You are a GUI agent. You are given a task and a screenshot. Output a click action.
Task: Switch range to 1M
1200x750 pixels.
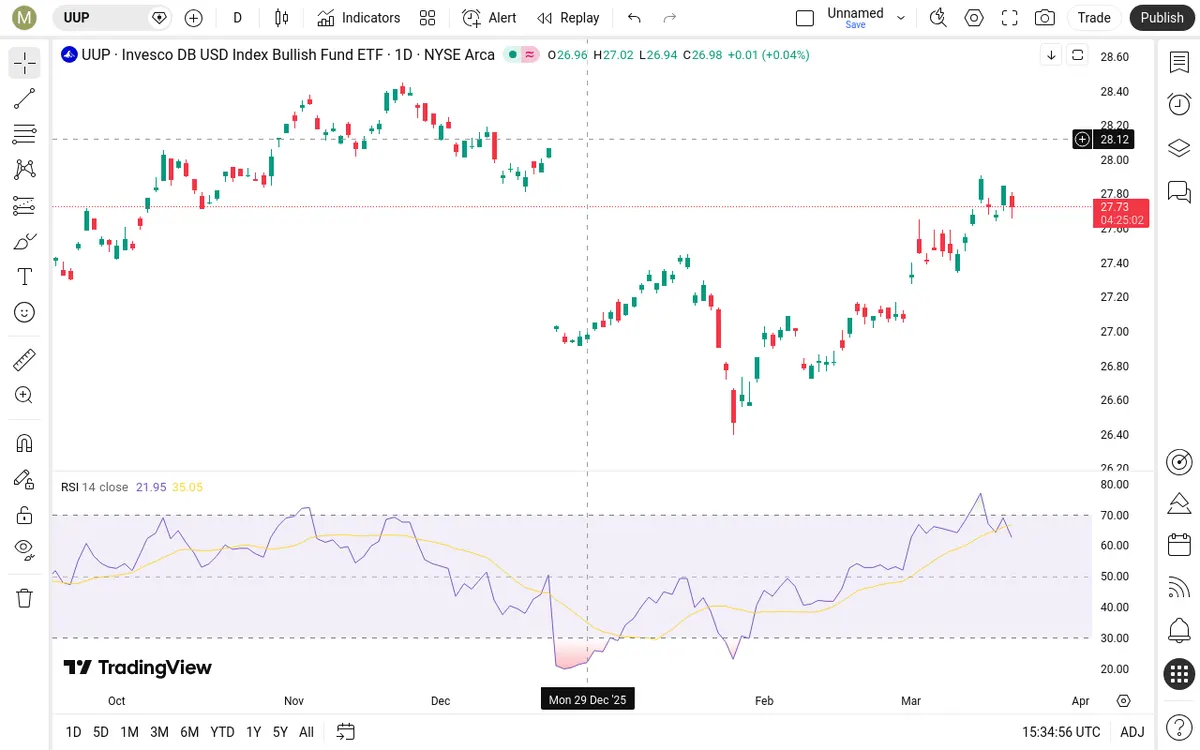click(x=129, y=732)
